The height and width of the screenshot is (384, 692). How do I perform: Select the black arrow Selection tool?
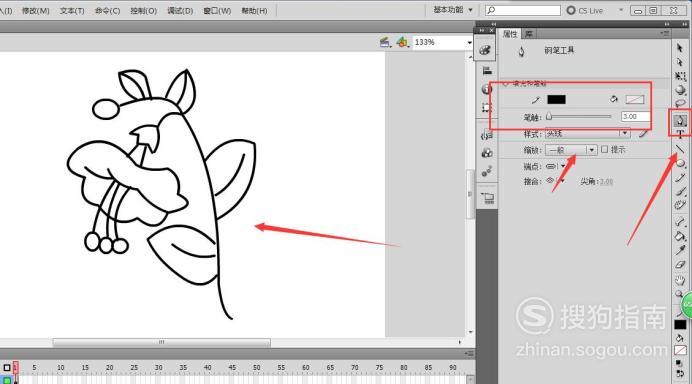[x=680, y=47]
